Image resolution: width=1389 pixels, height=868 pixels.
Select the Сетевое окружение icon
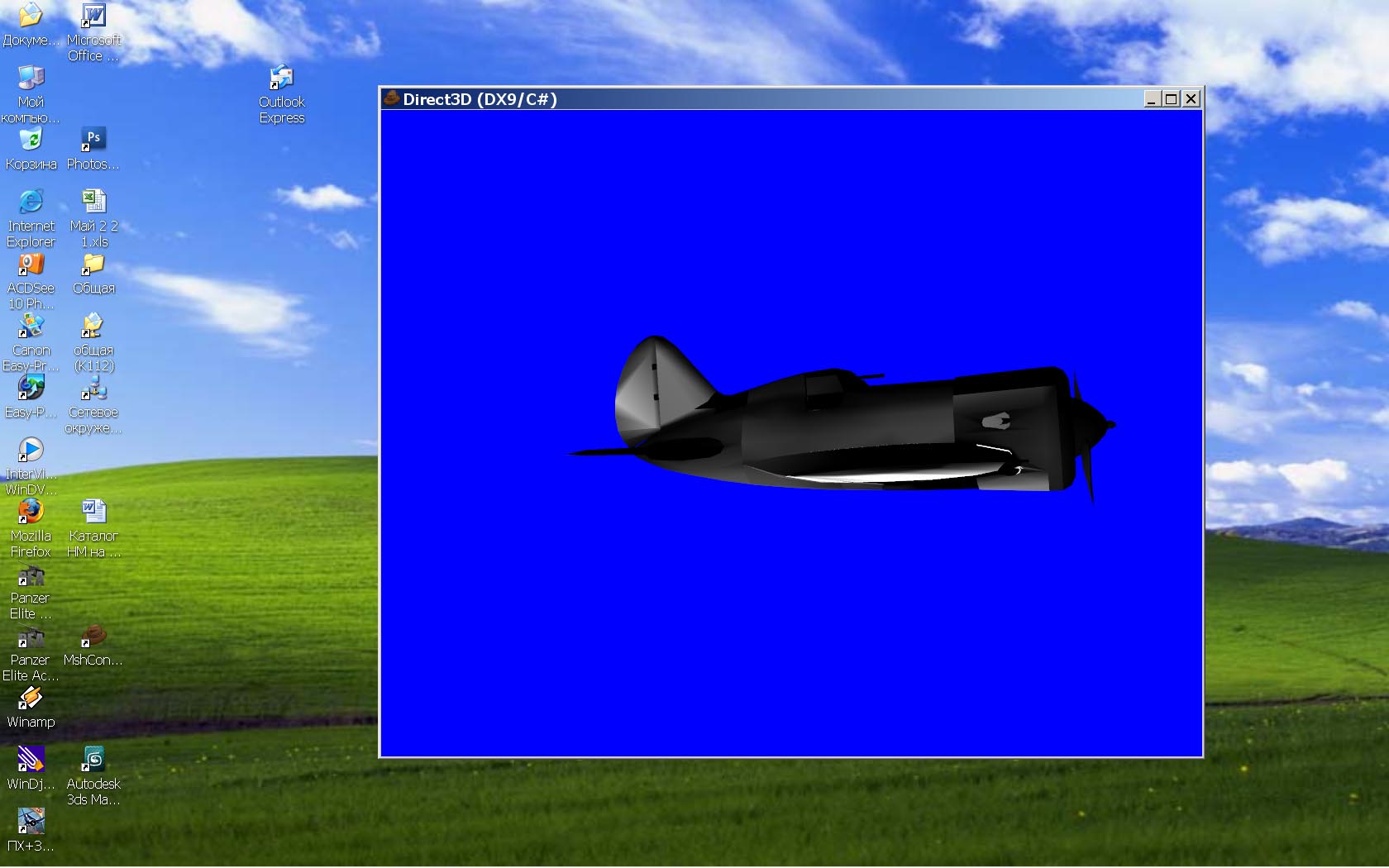[x=93, y=404]
